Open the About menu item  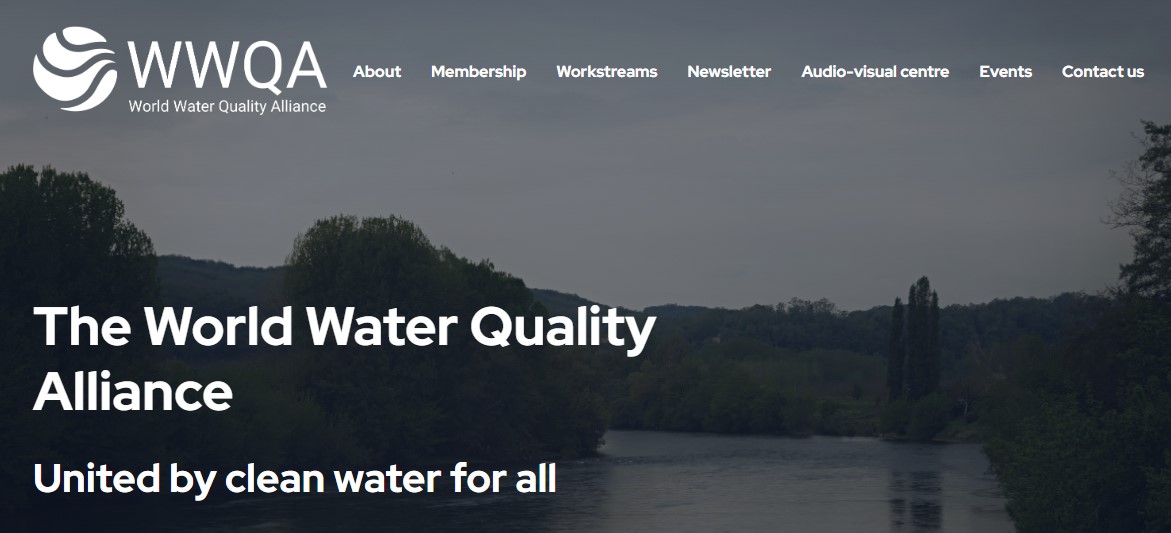click(377, 72)
